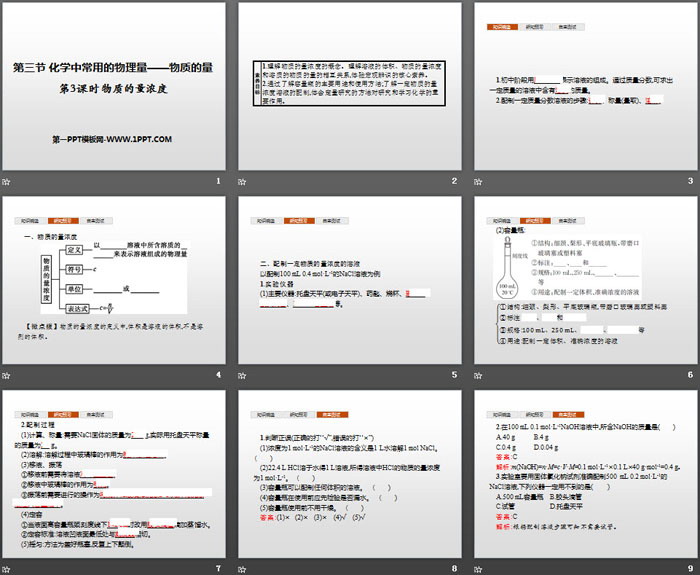
Task: Click the highlighted orange tab on slide 3
Action: [502, 27]
